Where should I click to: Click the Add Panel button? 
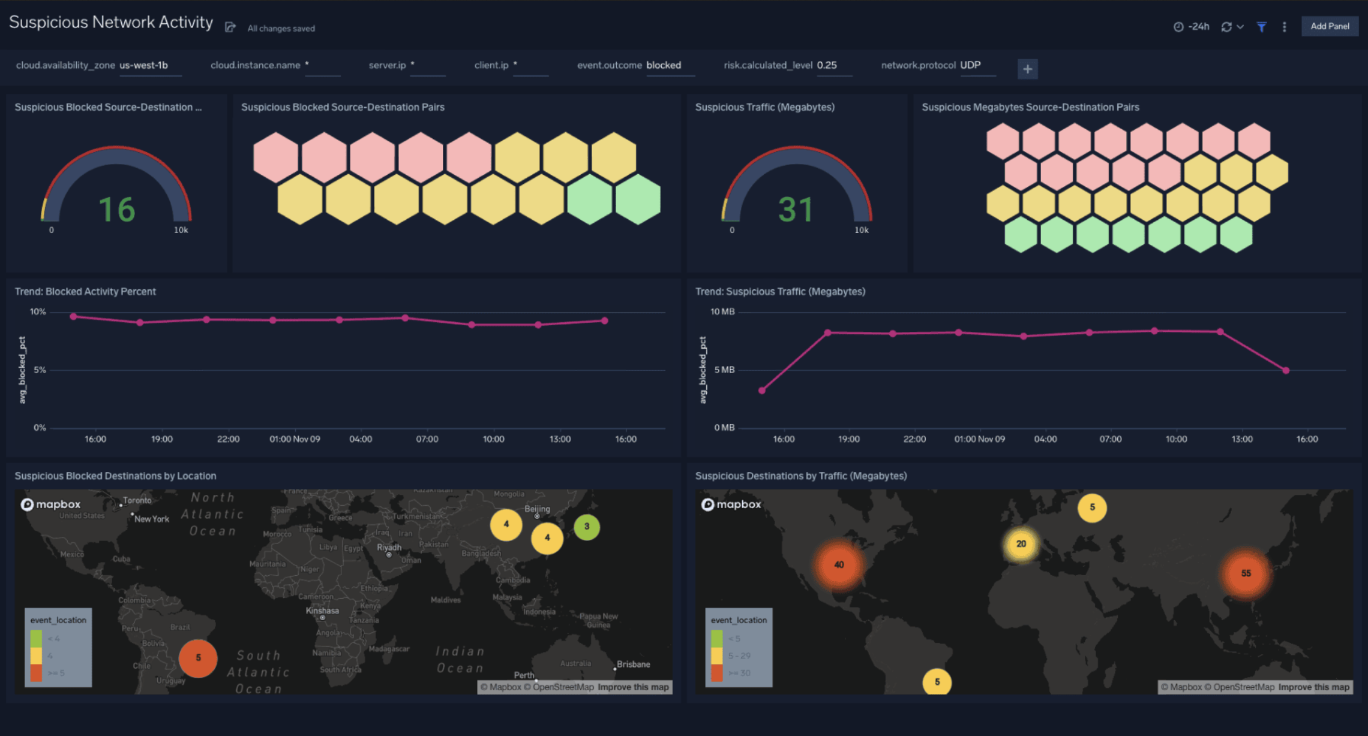click(1330, 25)
